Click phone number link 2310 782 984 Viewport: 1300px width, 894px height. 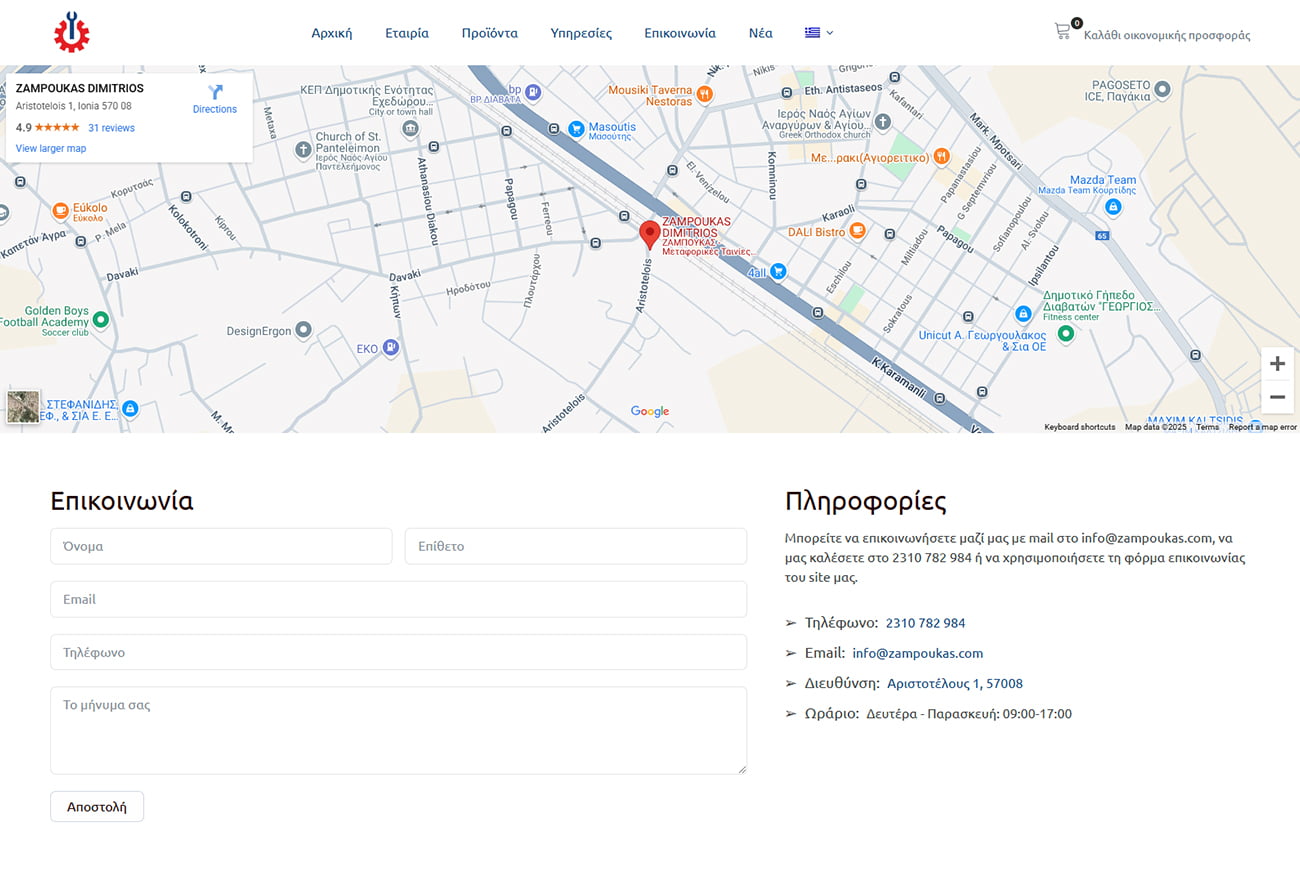coord(926,623)
